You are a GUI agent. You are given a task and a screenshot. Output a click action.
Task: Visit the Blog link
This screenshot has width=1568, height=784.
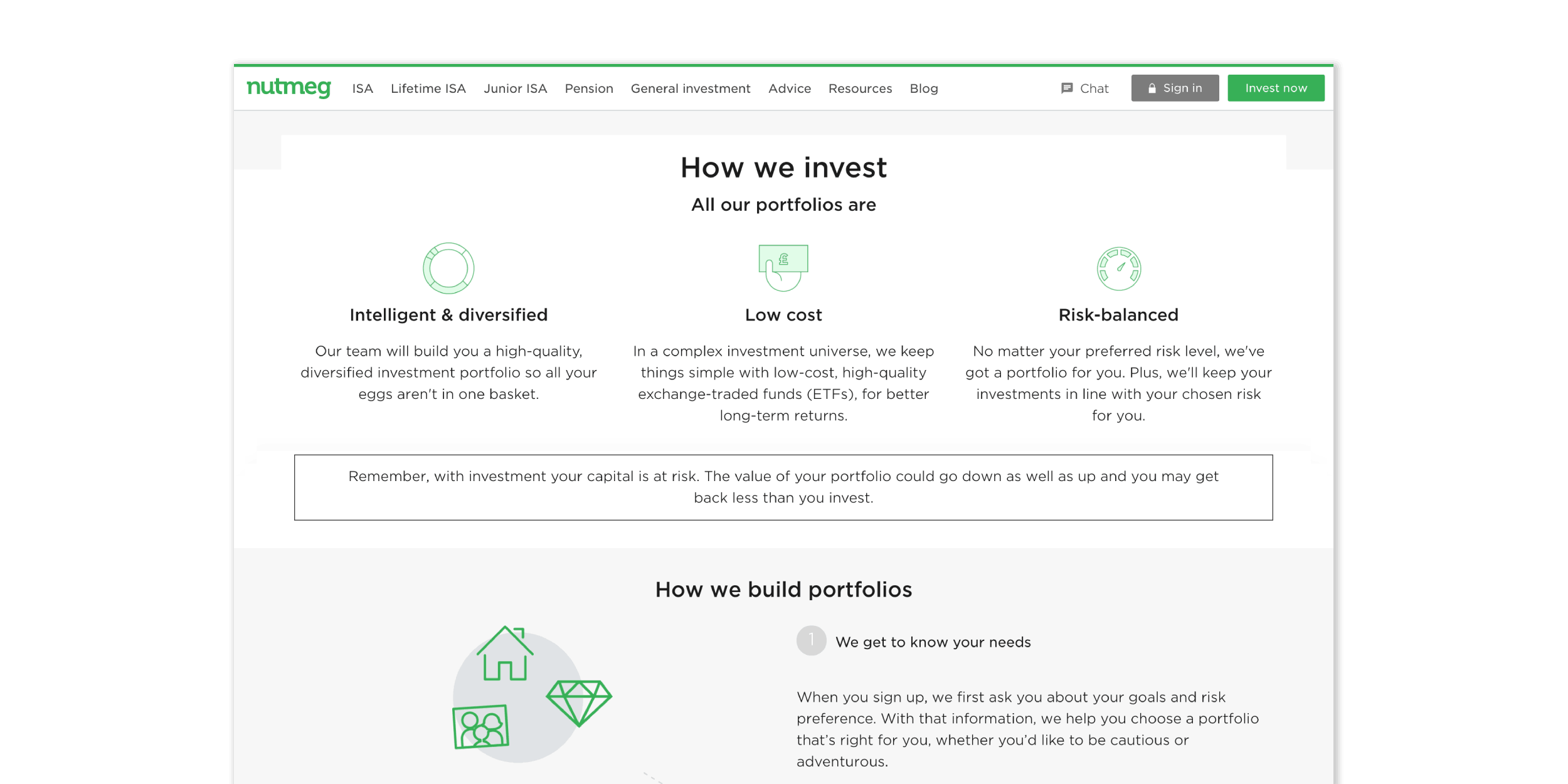[x=924, y=88]
